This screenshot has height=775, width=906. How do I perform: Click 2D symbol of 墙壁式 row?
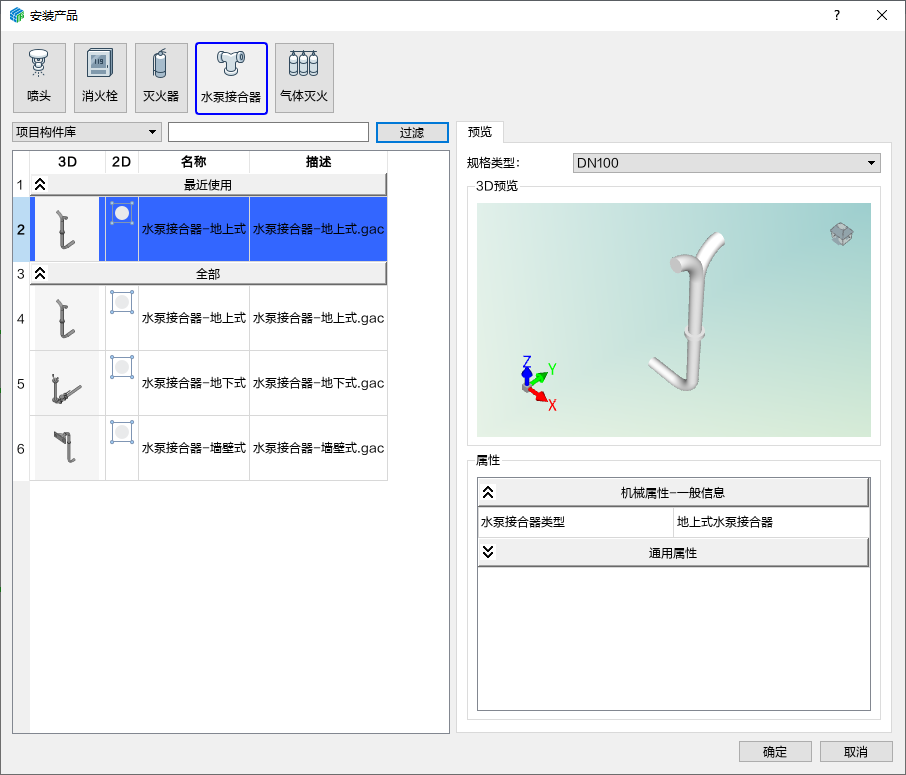pyautogui.click(x=122, y=432)
